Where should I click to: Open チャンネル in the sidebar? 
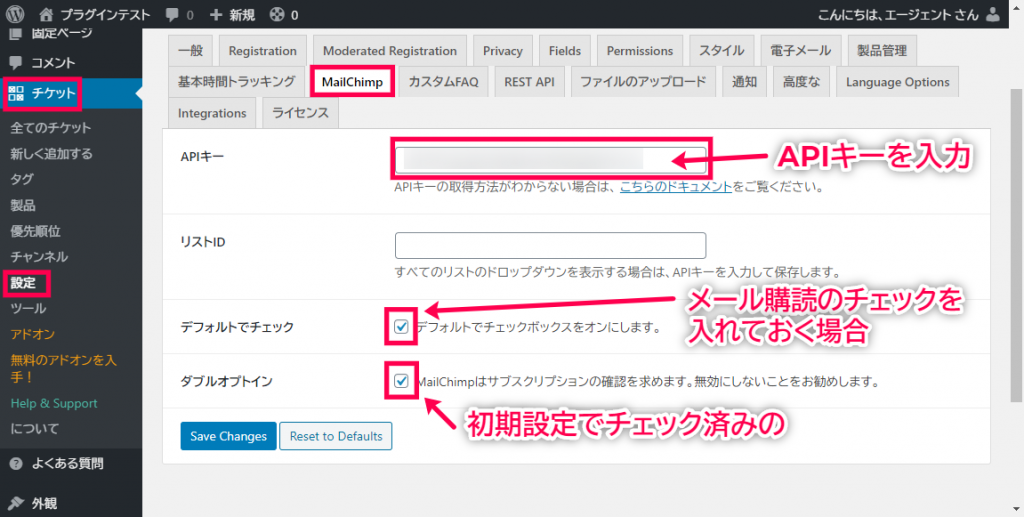[39, 257]
